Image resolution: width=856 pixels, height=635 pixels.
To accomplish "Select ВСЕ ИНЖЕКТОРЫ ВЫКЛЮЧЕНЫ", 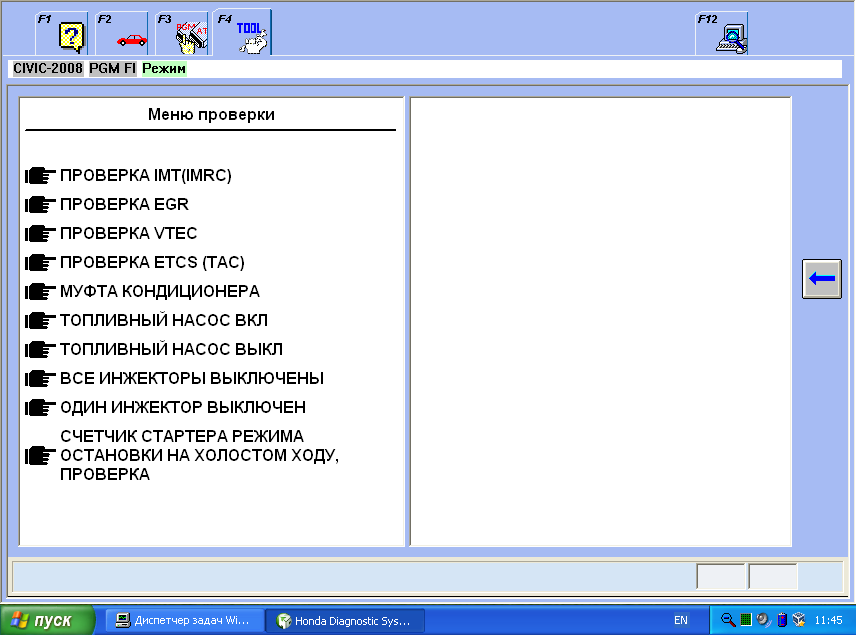I will (x=192, y=378).
